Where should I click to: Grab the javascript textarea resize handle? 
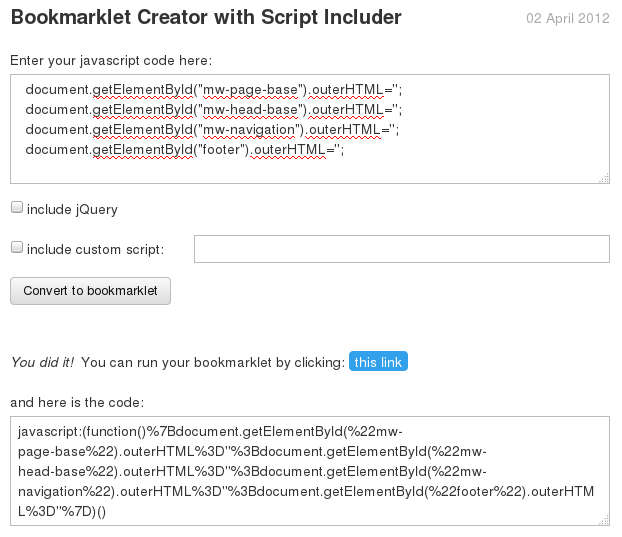(x=604, y=178)
